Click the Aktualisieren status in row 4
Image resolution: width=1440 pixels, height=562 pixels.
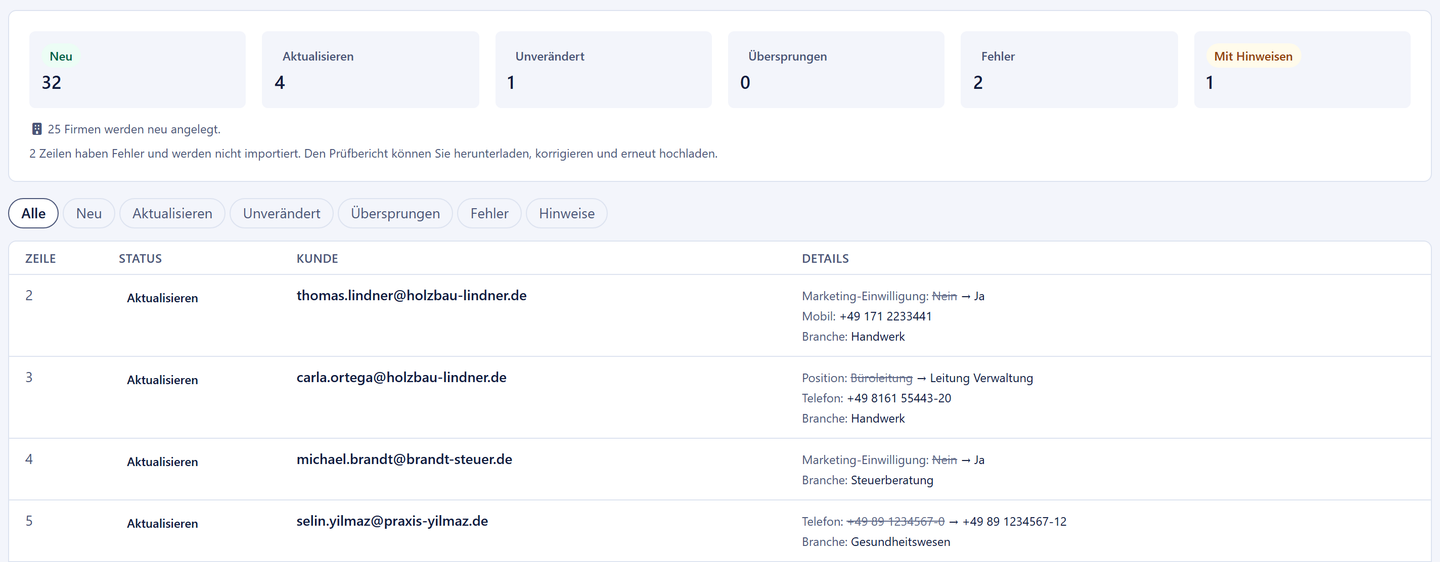[162, 462]
